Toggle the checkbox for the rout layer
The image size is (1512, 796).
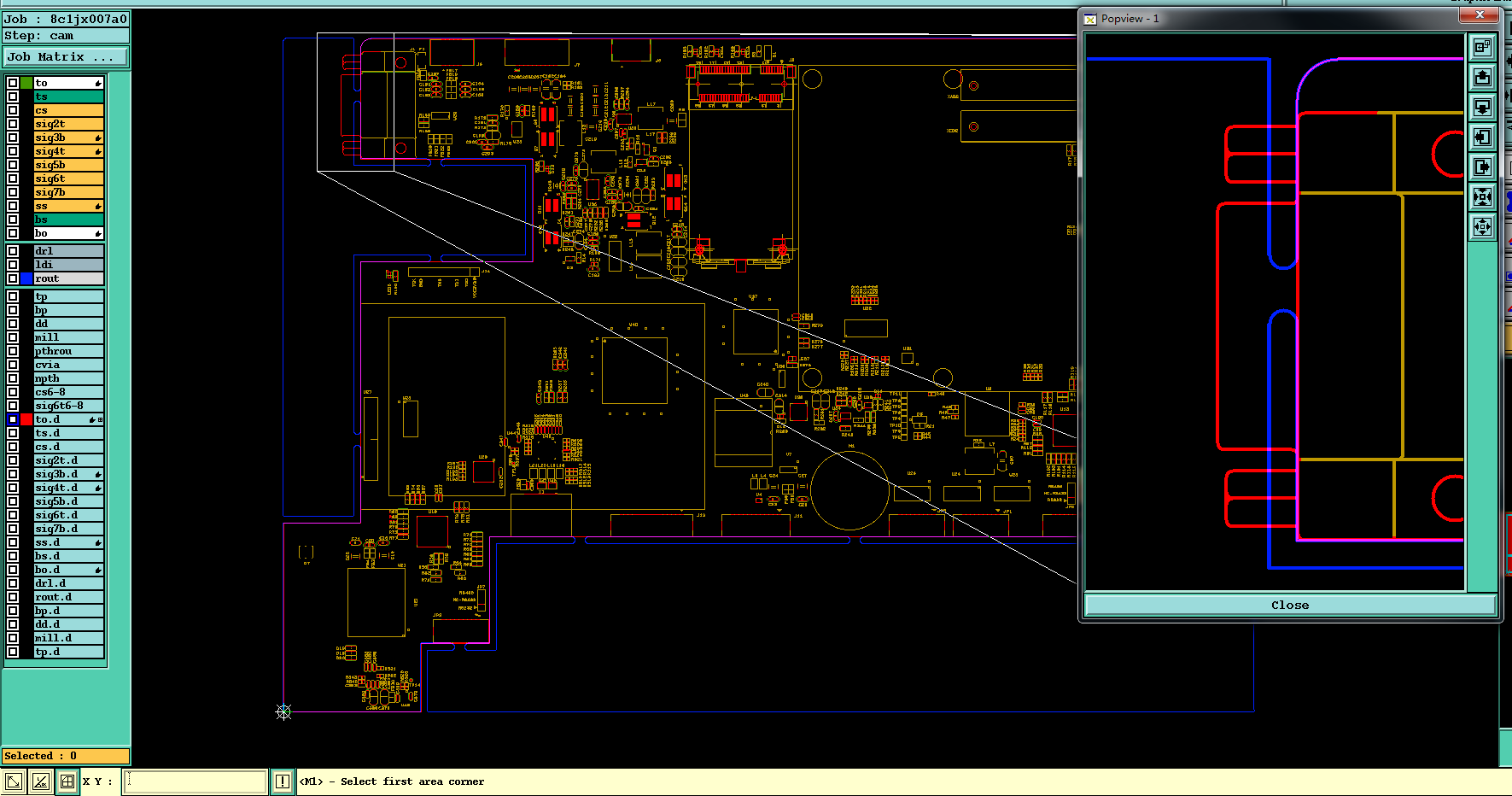point(13,278)
